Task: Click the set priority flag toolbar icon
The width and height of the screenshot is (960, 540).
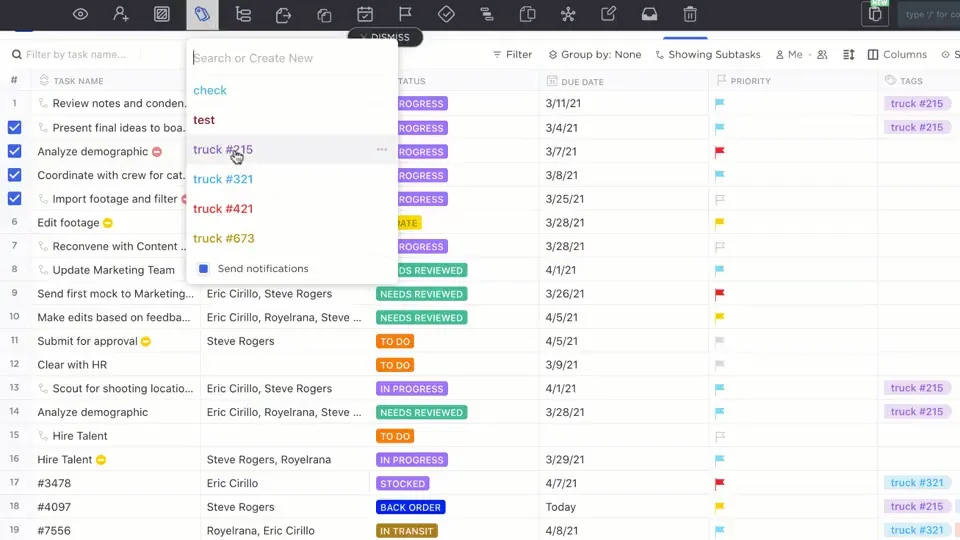Action: [x=405, y=14]
